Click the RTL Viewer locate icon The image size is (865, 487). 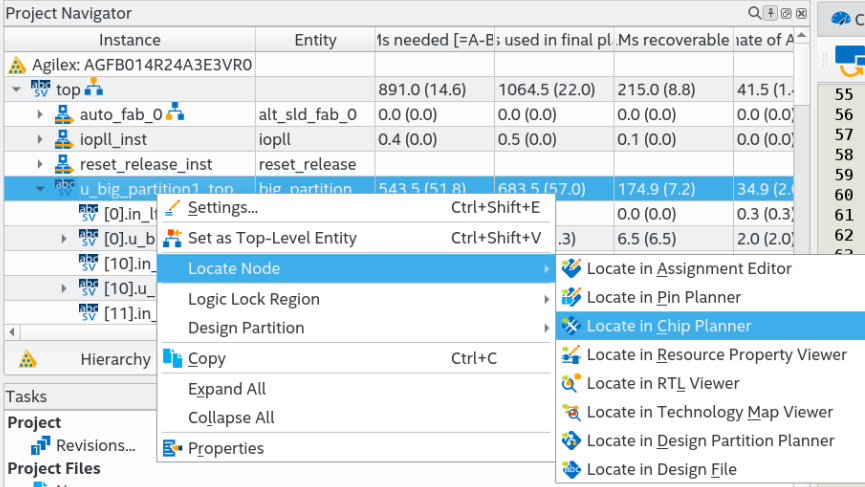(x=571, y=383)
